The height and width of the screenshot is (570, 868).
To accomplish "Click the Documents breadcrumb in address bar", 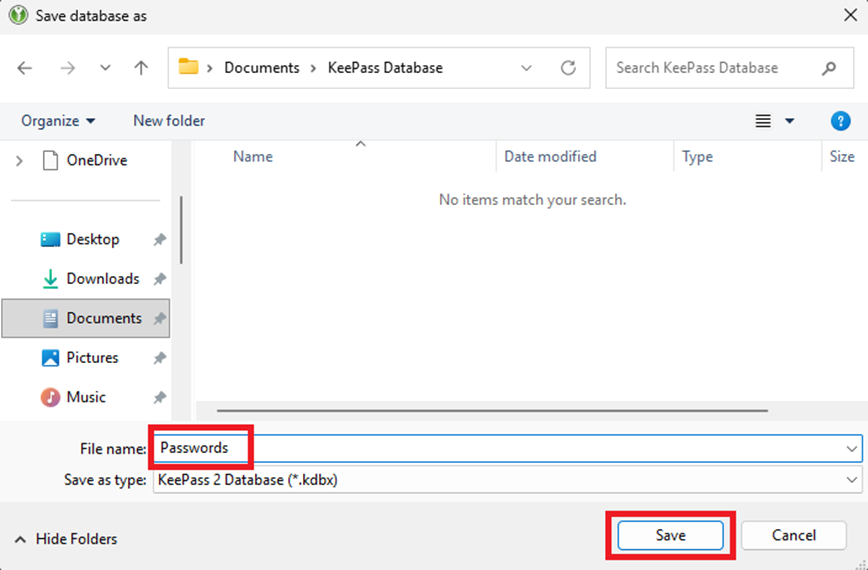I will (261, 68).
